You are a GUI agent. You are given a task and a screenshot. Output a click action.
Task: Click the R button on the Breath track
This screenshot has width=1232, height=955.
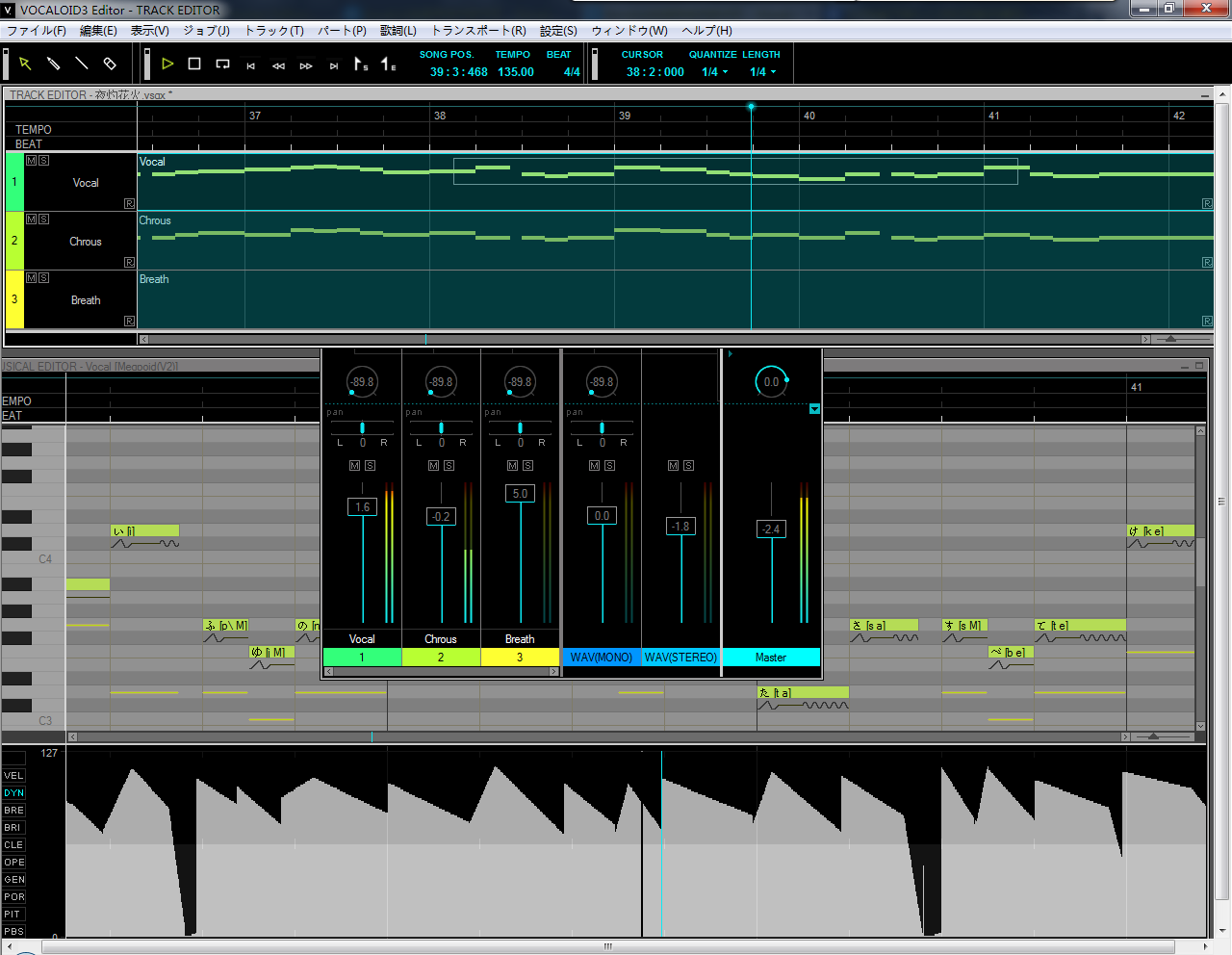click(129, 322)
